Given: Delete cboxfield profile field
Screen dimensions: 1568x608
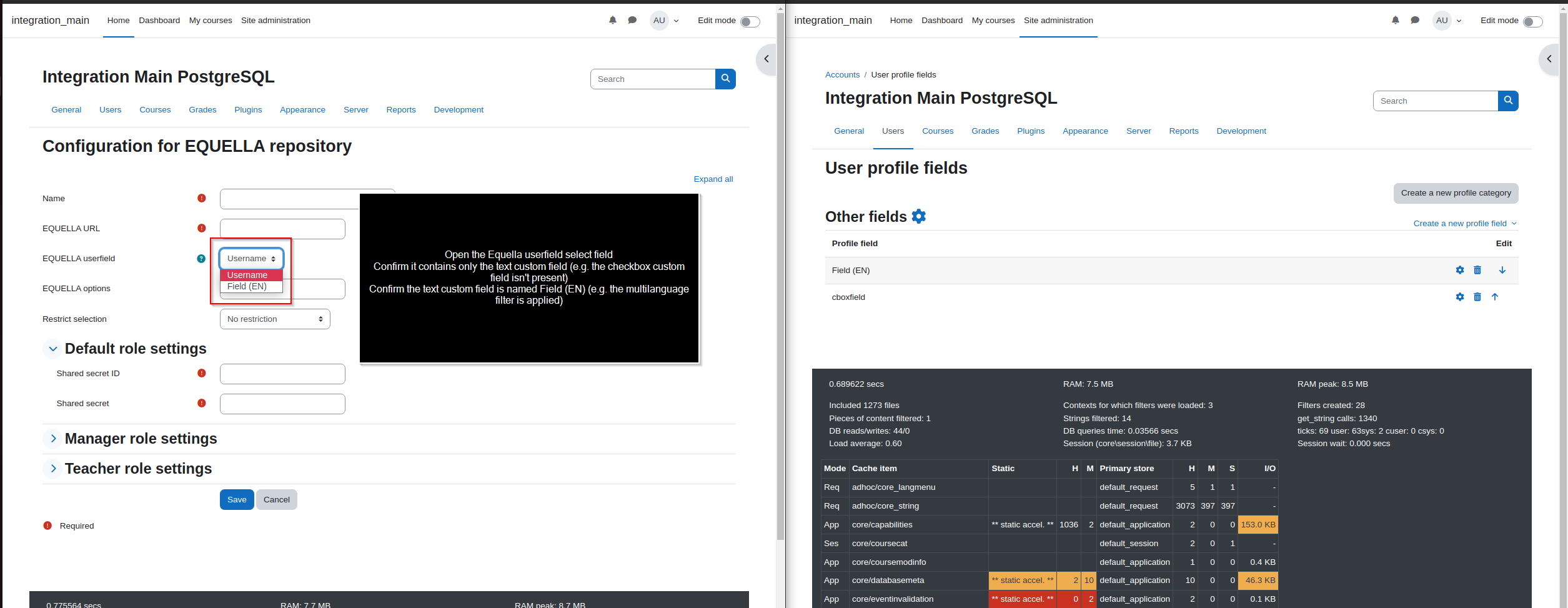Looking at the screenshot, I should [x=1477, y=297].
